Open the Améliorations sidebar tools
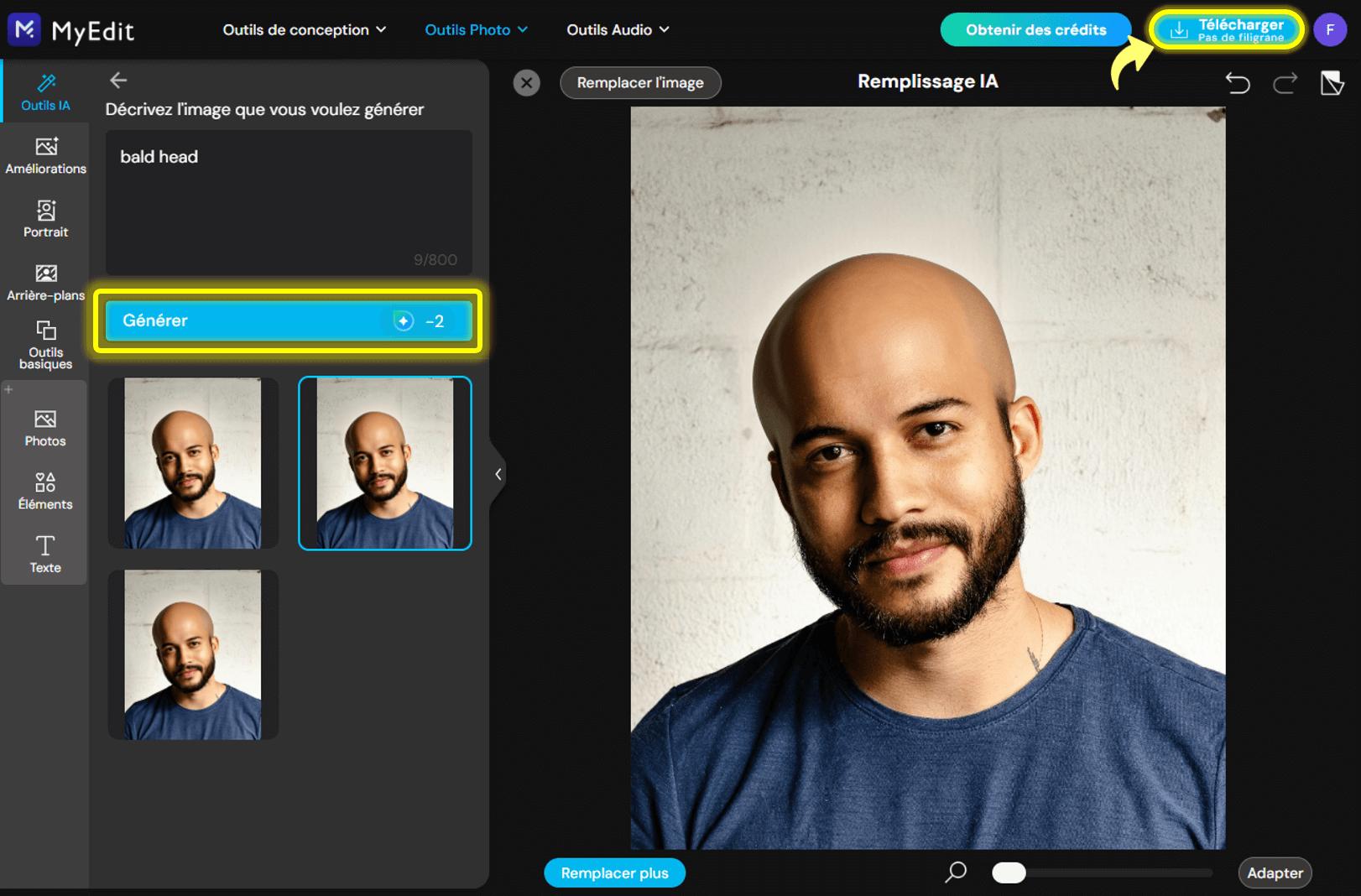1361x896 pixels. click(x=45, y=156)
